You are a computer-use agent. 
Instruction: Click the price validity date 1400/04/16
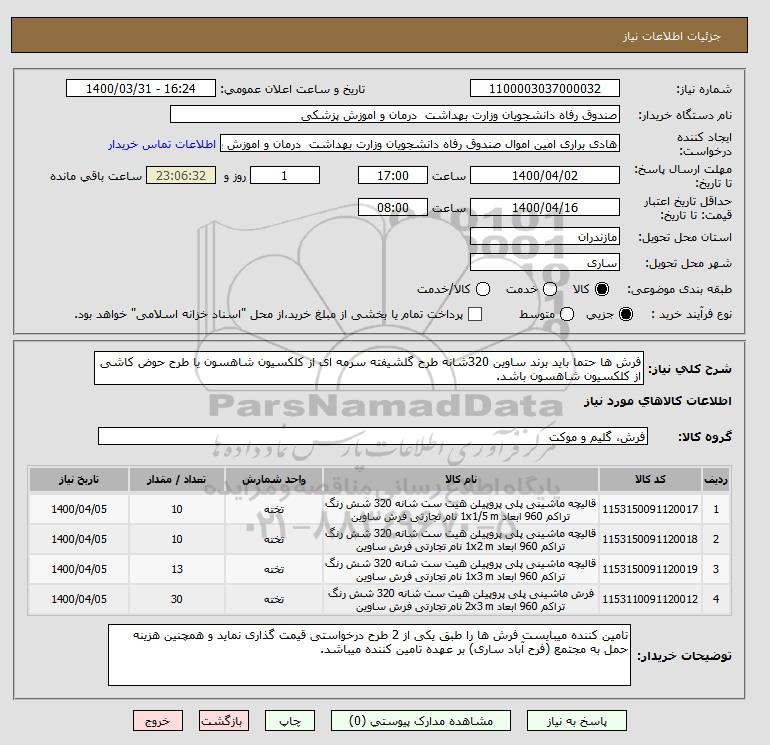pyautogui.click(x=545, y=207)
